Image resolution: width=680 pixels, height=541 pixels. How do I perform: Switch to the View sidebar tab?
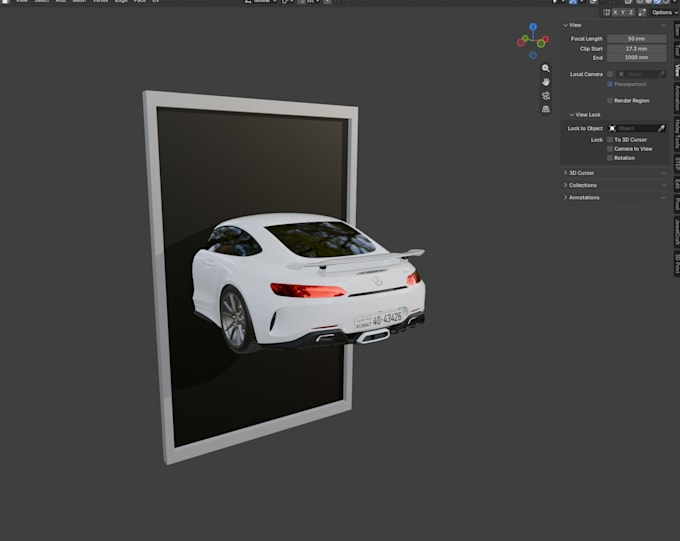pos(677,70)
